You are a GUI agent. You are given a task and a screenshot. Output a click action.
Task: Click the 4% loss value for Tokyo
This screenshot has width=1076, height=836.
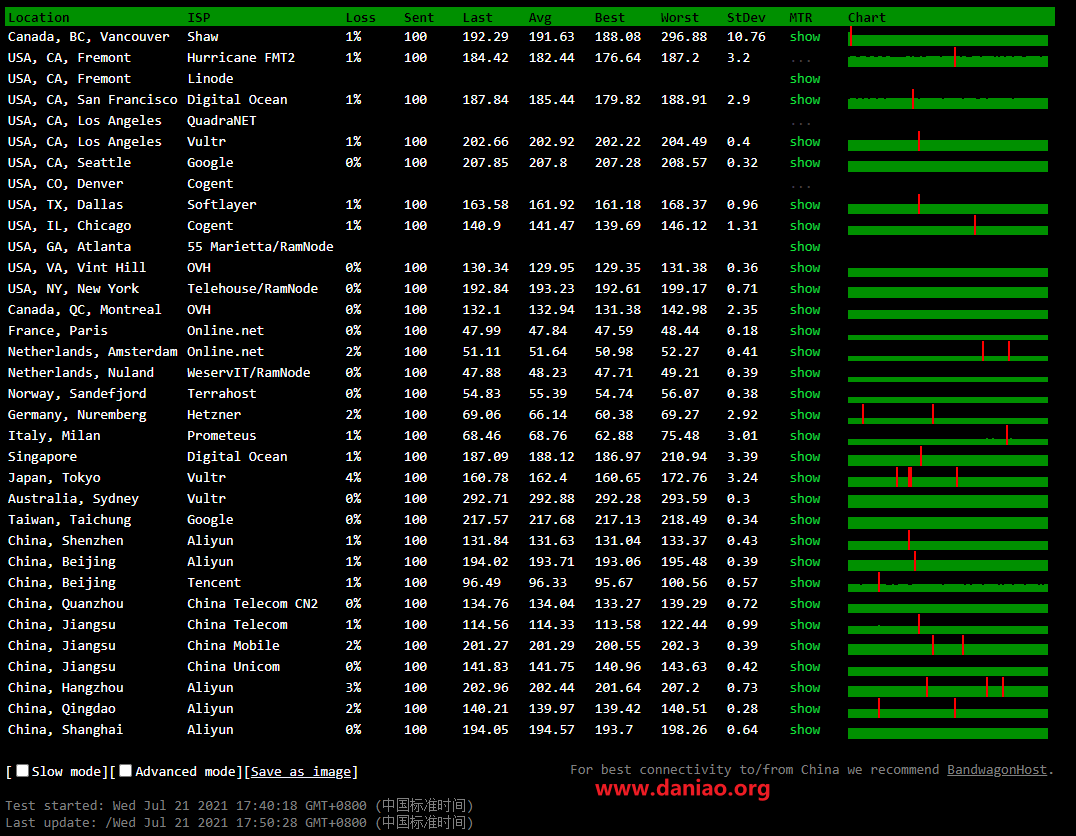(x=353, y=478)
